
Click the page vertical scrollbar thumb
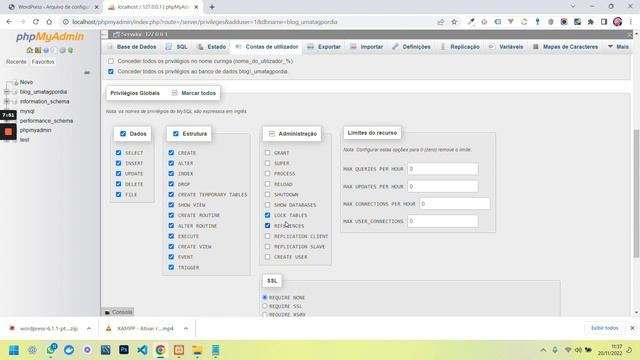[x=636, y=193]
